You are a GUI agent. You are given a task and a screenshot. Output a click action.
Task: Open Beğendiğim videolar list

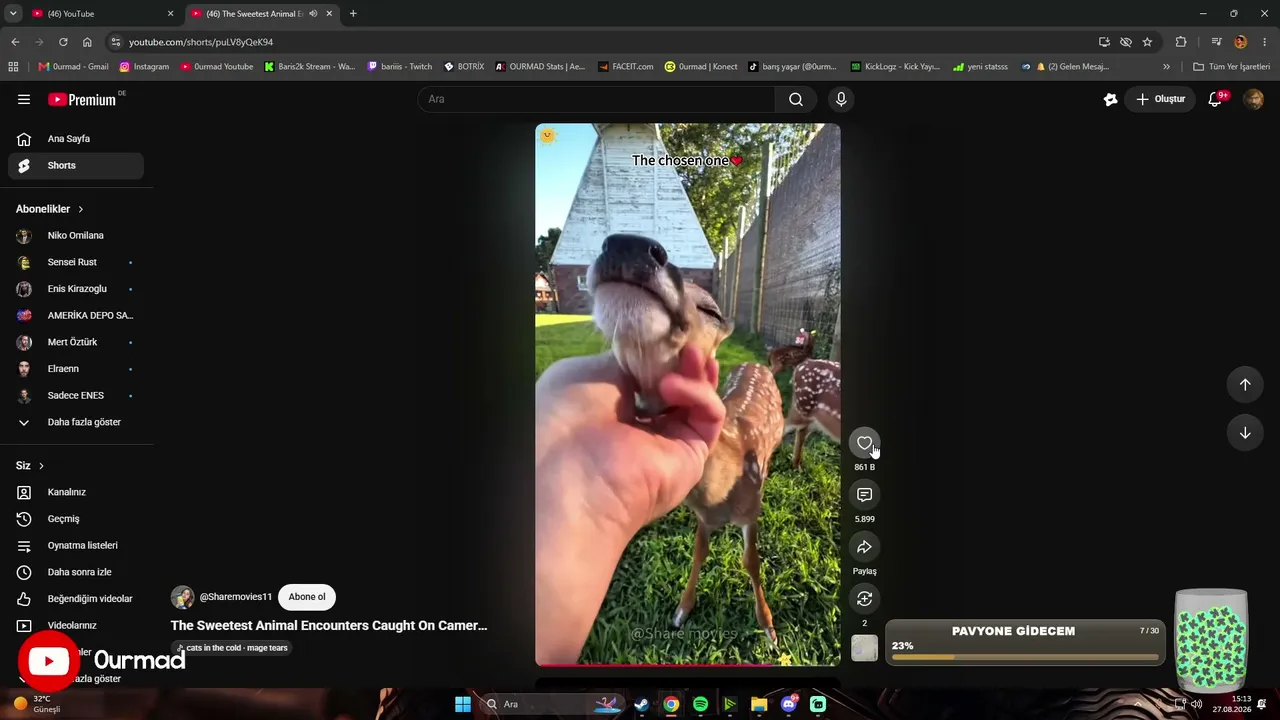(76, 599)
